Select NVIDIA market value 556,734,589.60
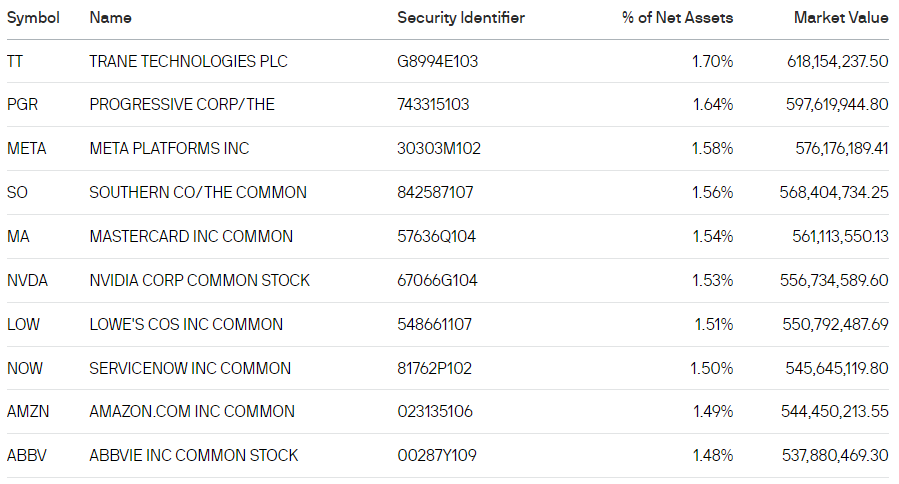899x484 pixels. tap(834, 280)
